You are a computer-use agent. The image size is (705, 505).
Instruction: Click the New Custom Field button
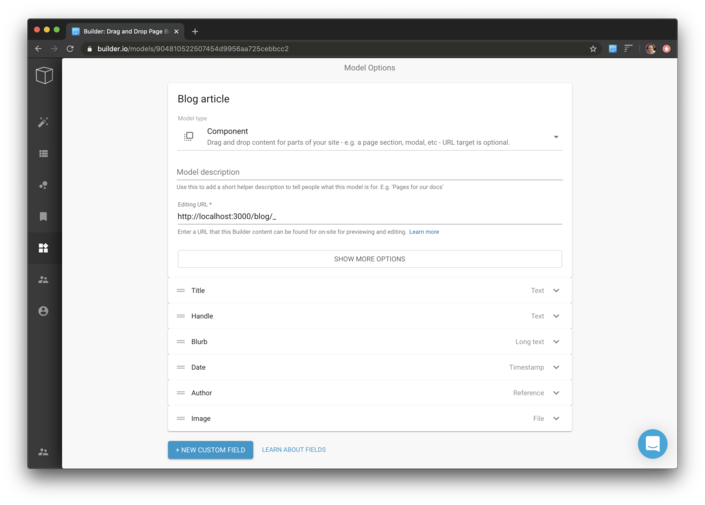click(210, 450)
